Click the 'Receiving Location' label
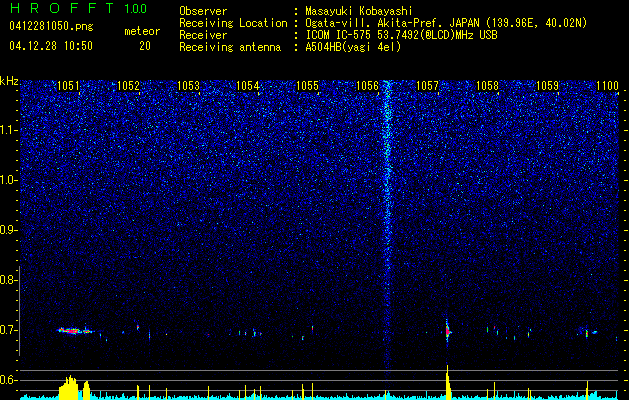Screen dimensions: 629x400 [233, 23]
